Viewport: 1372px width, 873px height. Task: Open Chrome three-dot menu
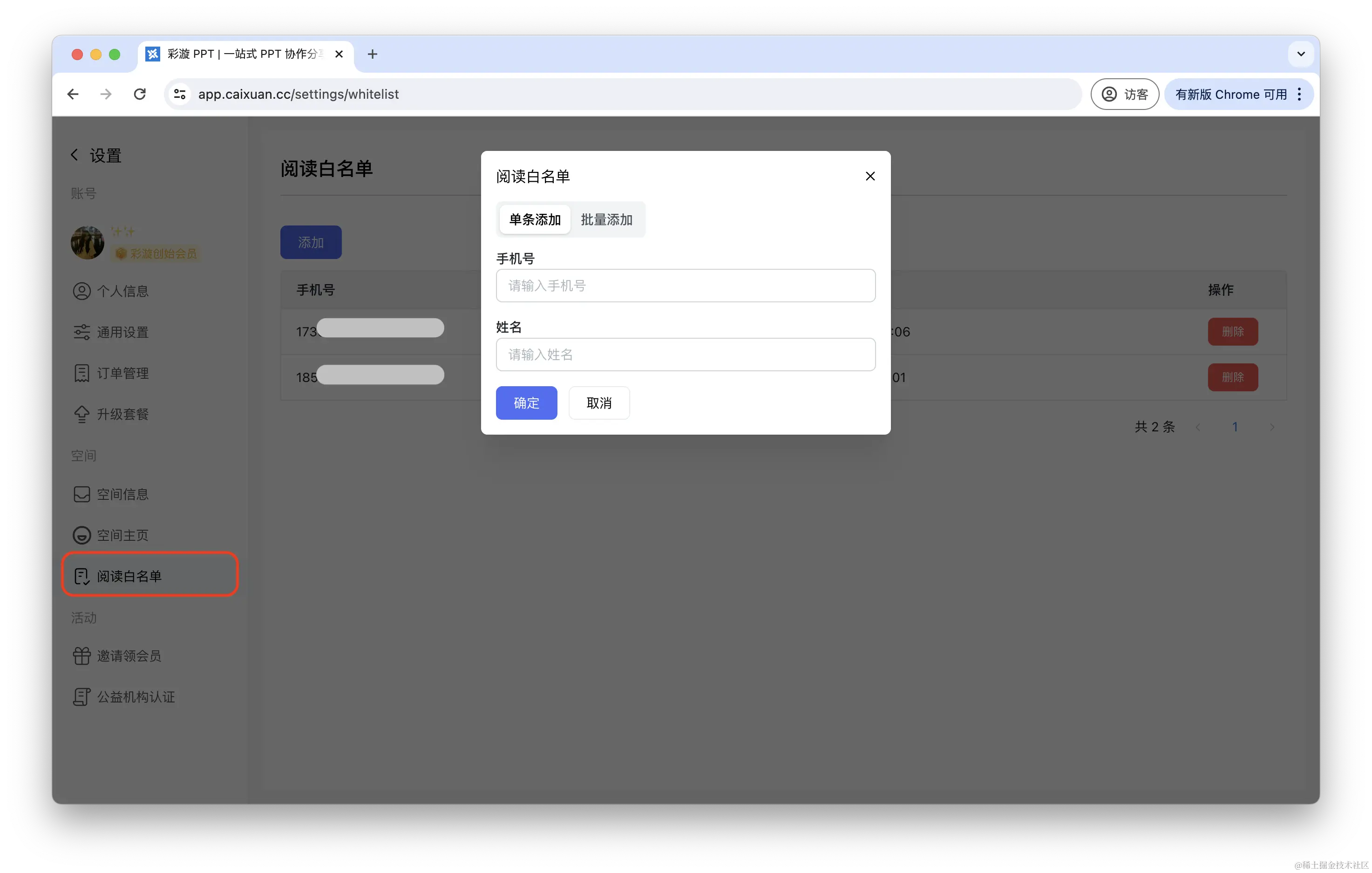(x=1299, y=94)
